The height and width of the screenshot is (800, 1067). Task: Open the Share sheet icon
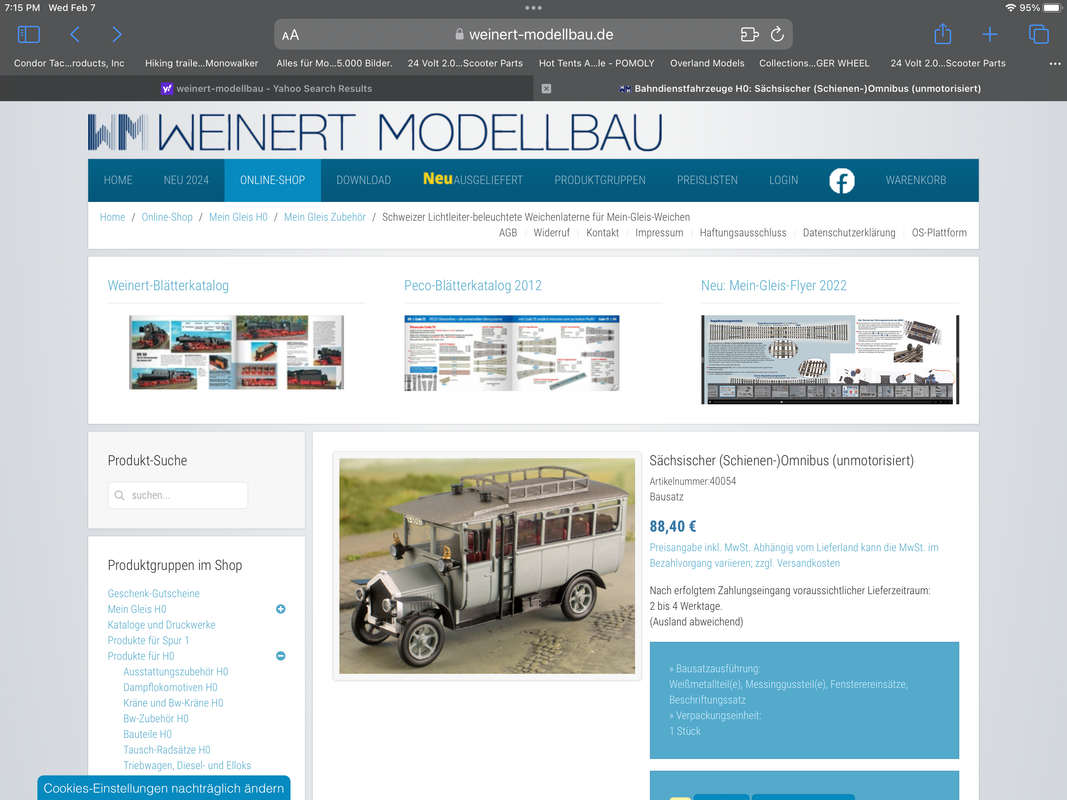pos(942,33)
